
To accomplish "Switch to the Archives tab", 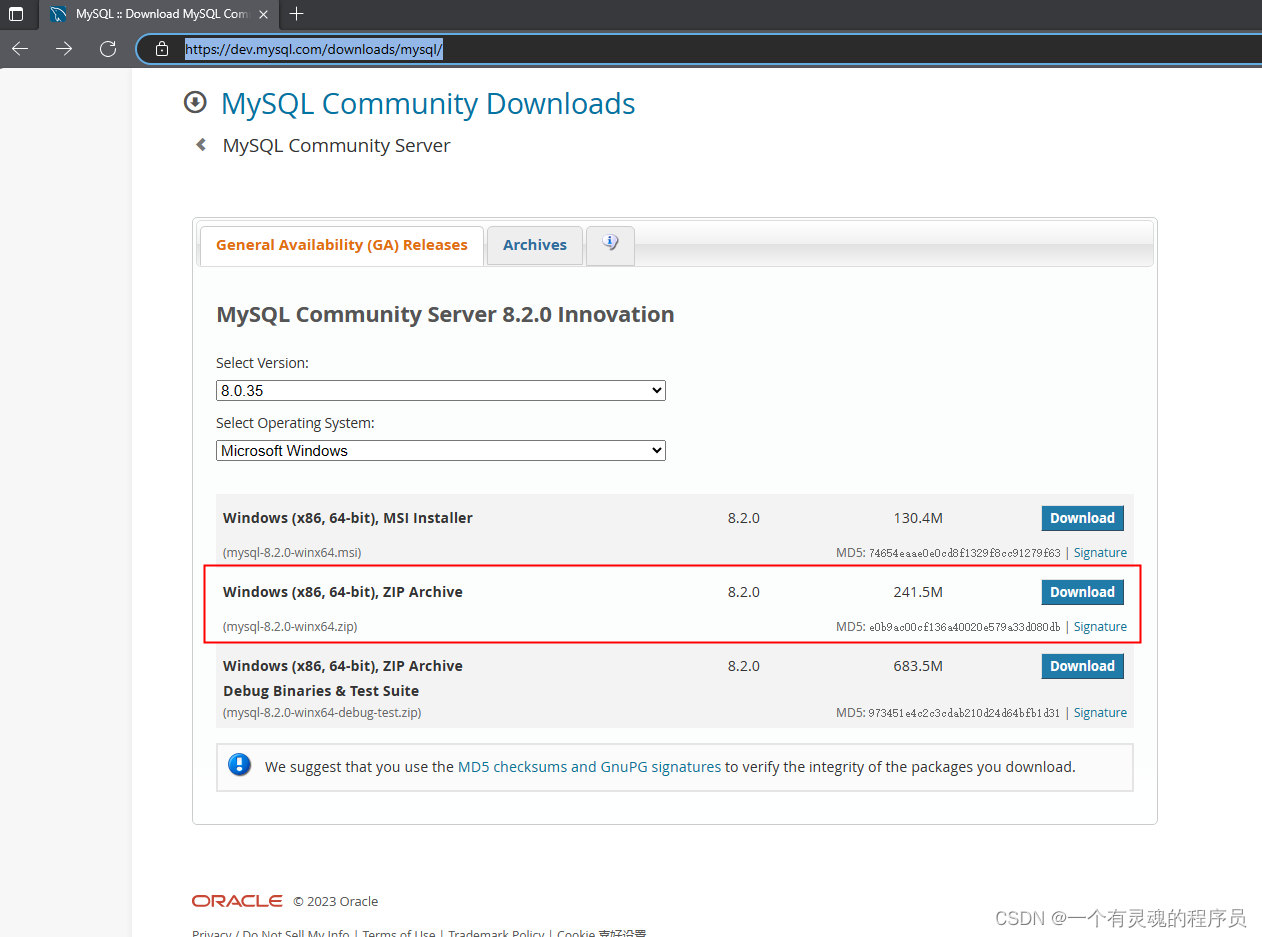I will 534,244.
